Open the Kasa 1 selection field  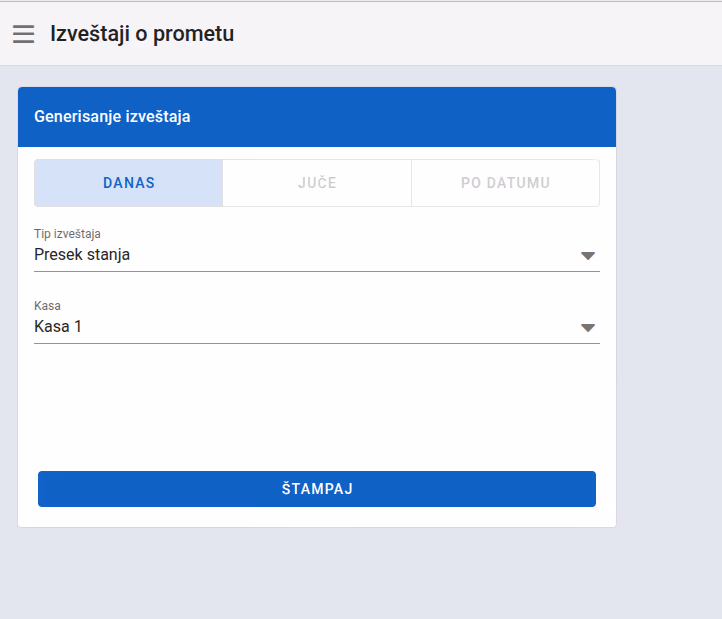317,327
